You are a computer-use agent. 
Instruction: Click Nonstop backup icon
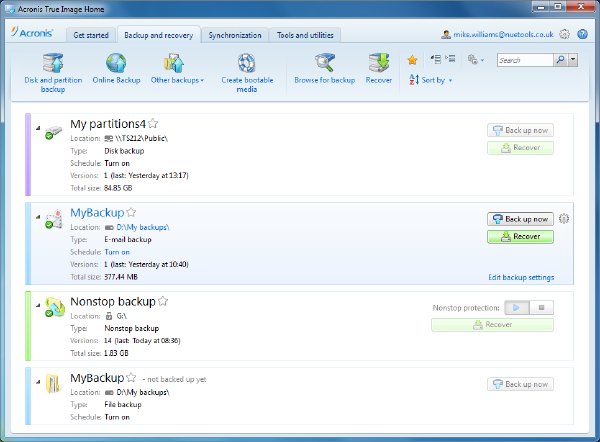[x=54, y=307]
